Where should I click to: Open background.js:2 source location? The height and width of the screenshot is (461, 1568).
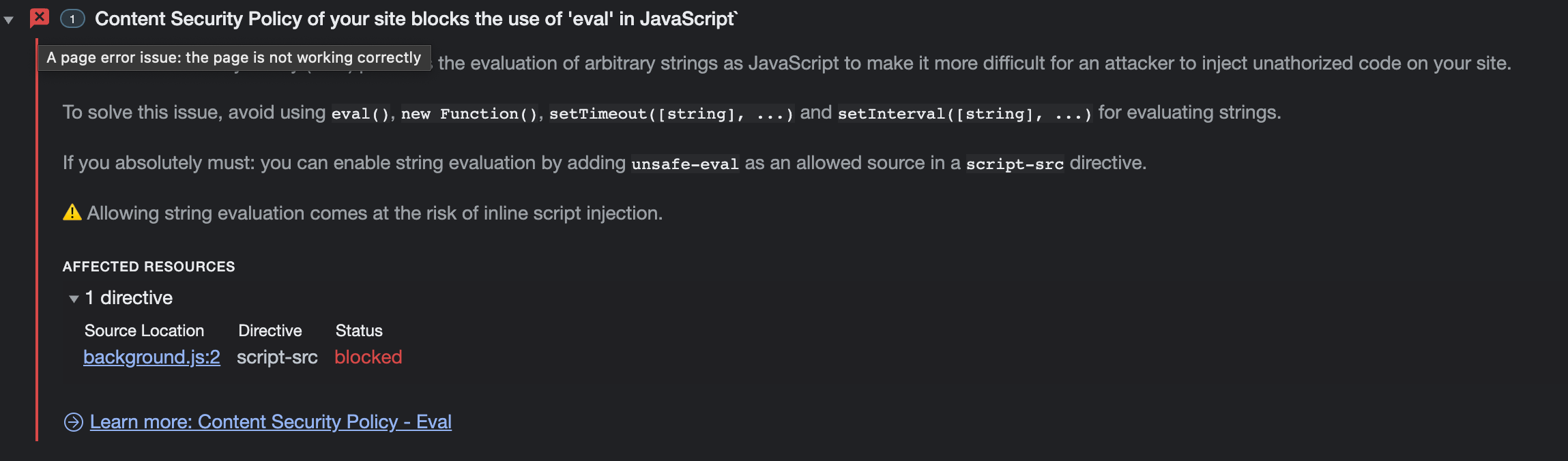pos(151,357)
